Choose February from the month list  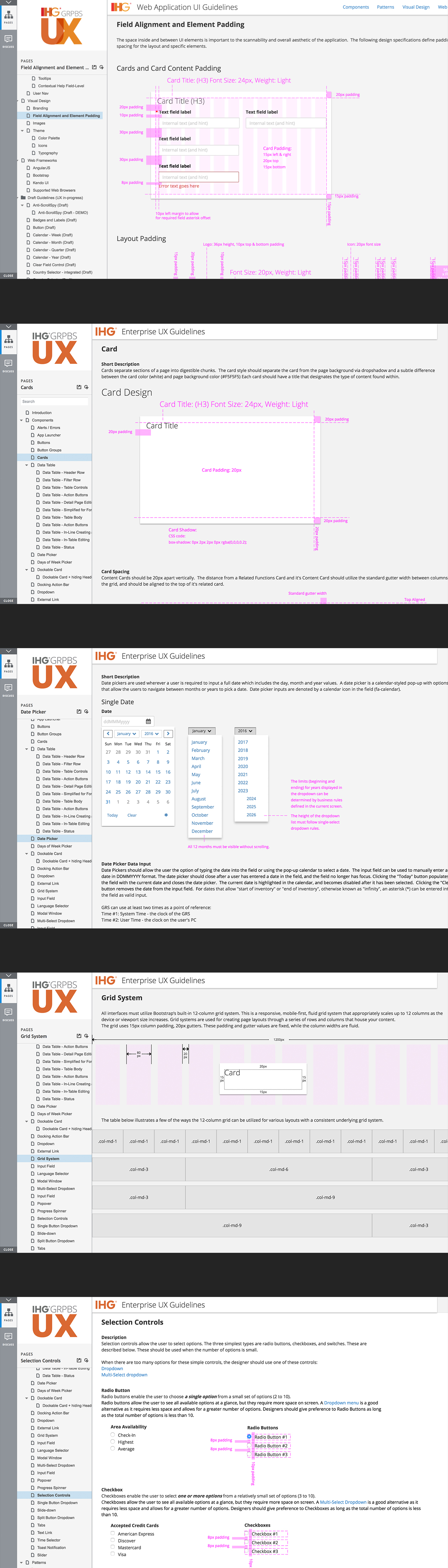(201, 750)
